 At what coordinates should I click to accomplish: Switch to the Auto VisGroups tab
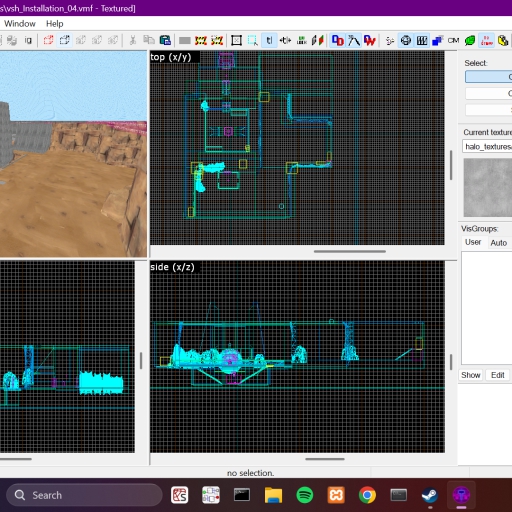(498, 243)
